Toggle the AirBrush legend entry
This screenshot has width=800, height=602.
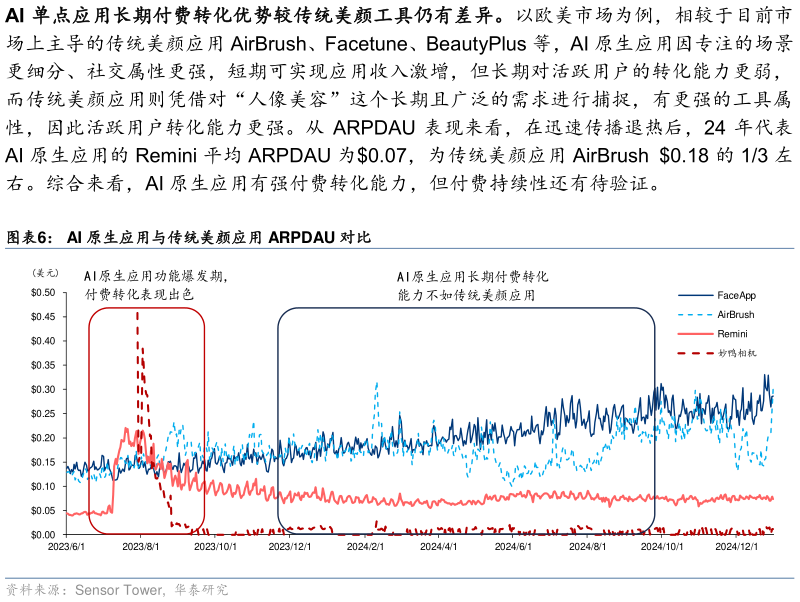pyautogui.click(x=736, y=315)
